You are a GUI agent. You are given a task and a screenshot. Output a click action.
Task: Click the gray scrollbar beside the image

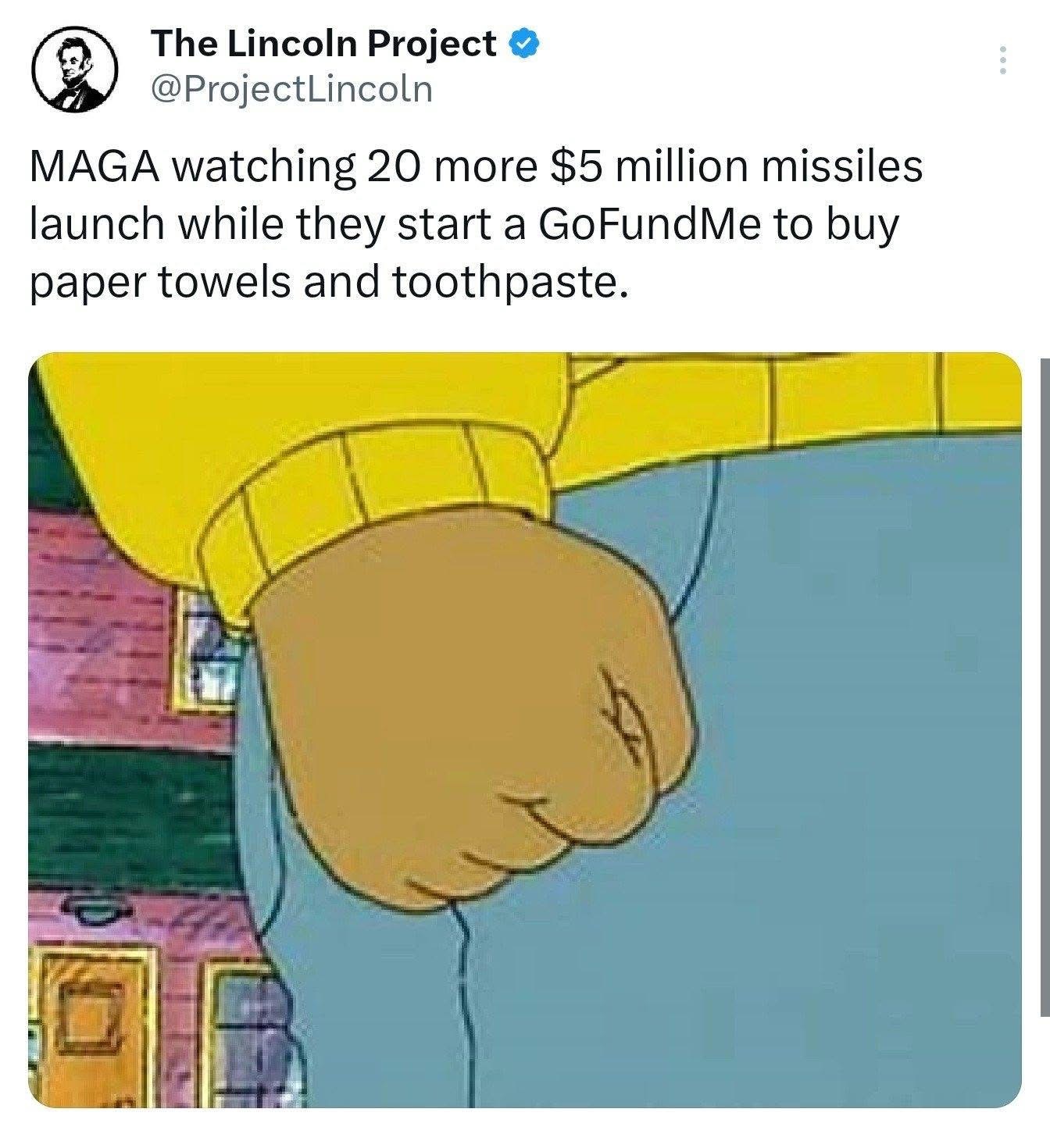pos(1045,687)
